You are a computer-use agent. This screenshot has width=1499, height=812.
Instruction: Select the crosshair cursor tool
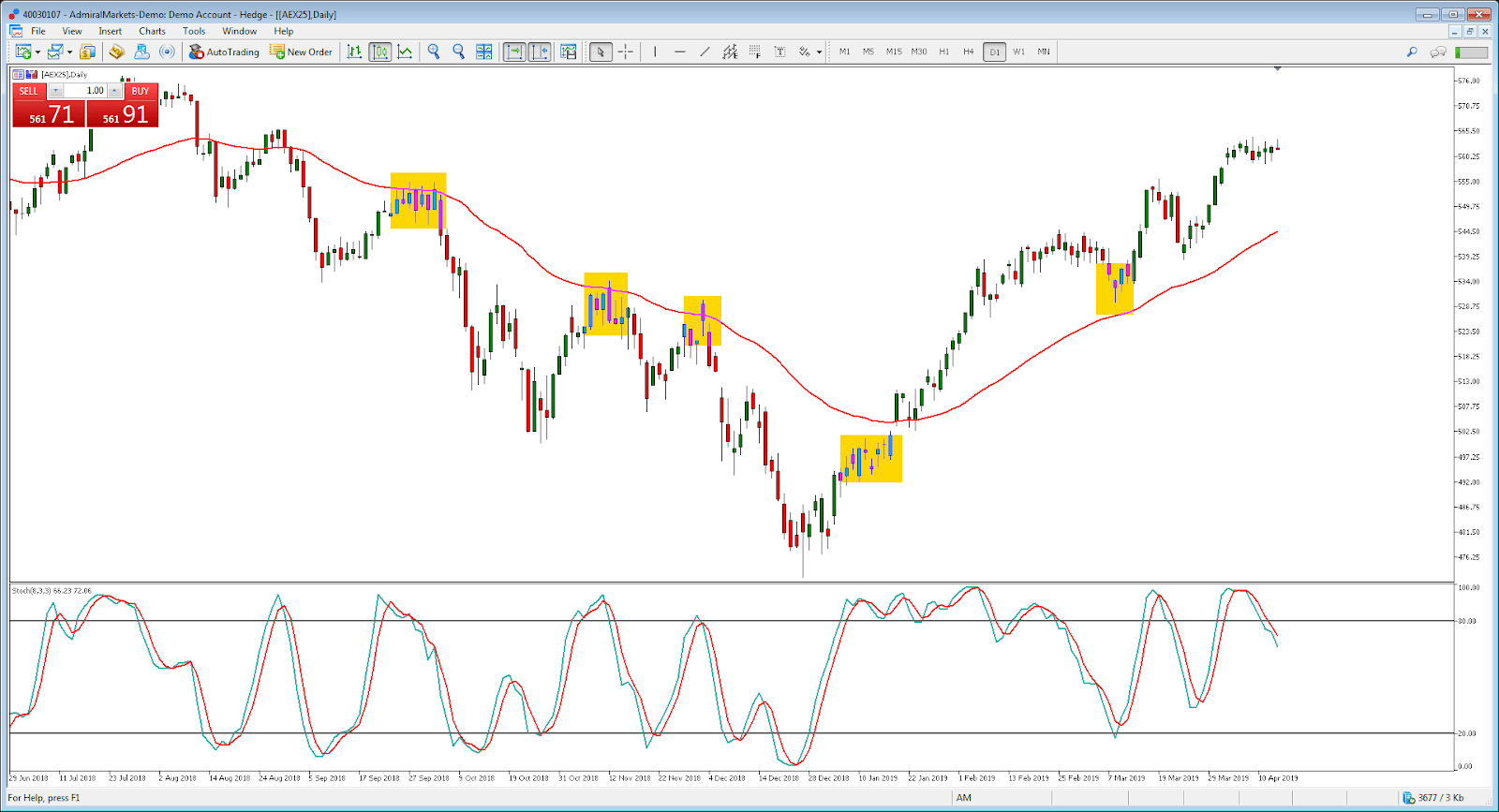[x=625, y=52]
